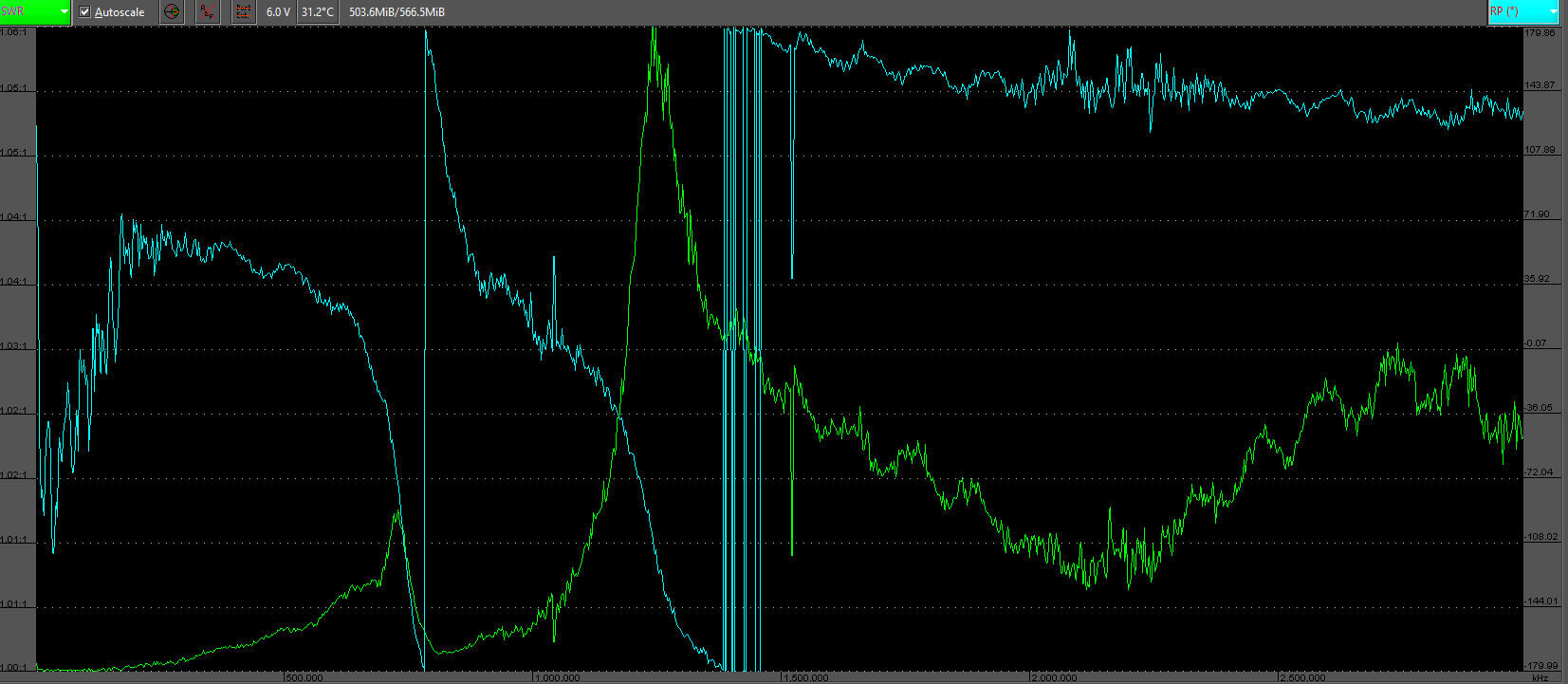Click the -36.05 phase axis label
1568x684 pixels.
click(1539, 408)
